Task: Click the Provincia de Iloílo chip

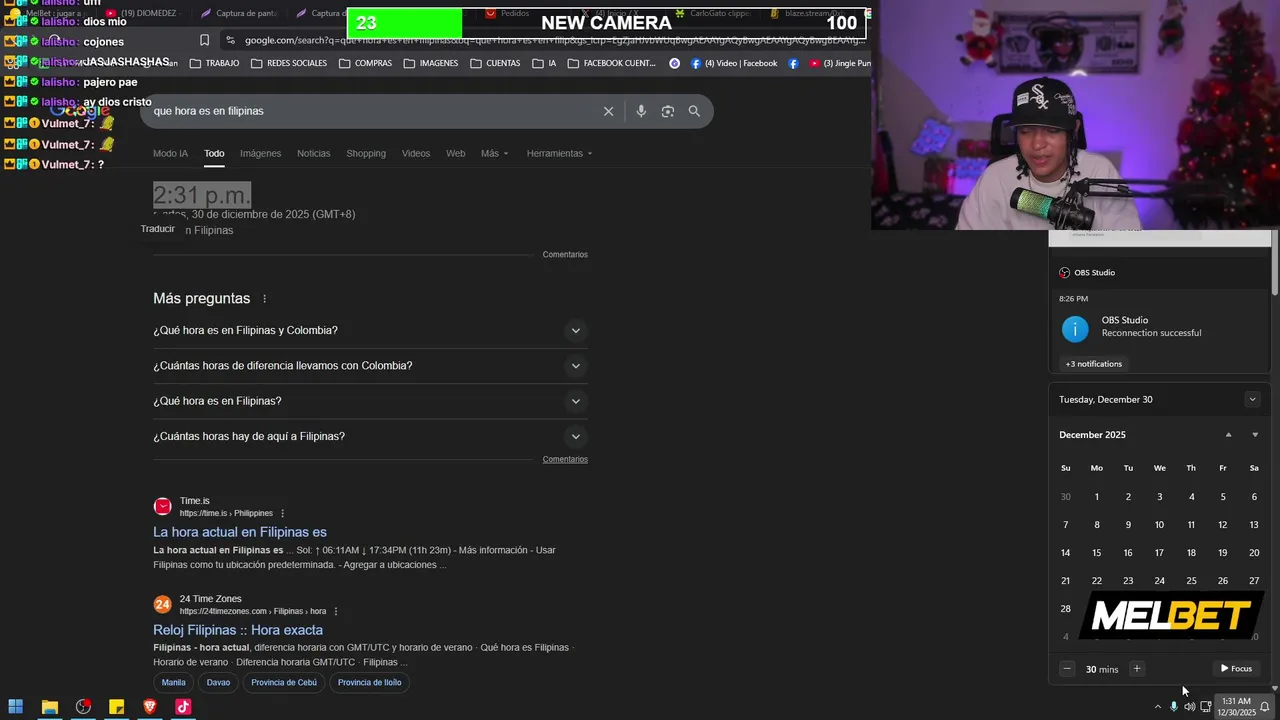Action: coord(369,683)
